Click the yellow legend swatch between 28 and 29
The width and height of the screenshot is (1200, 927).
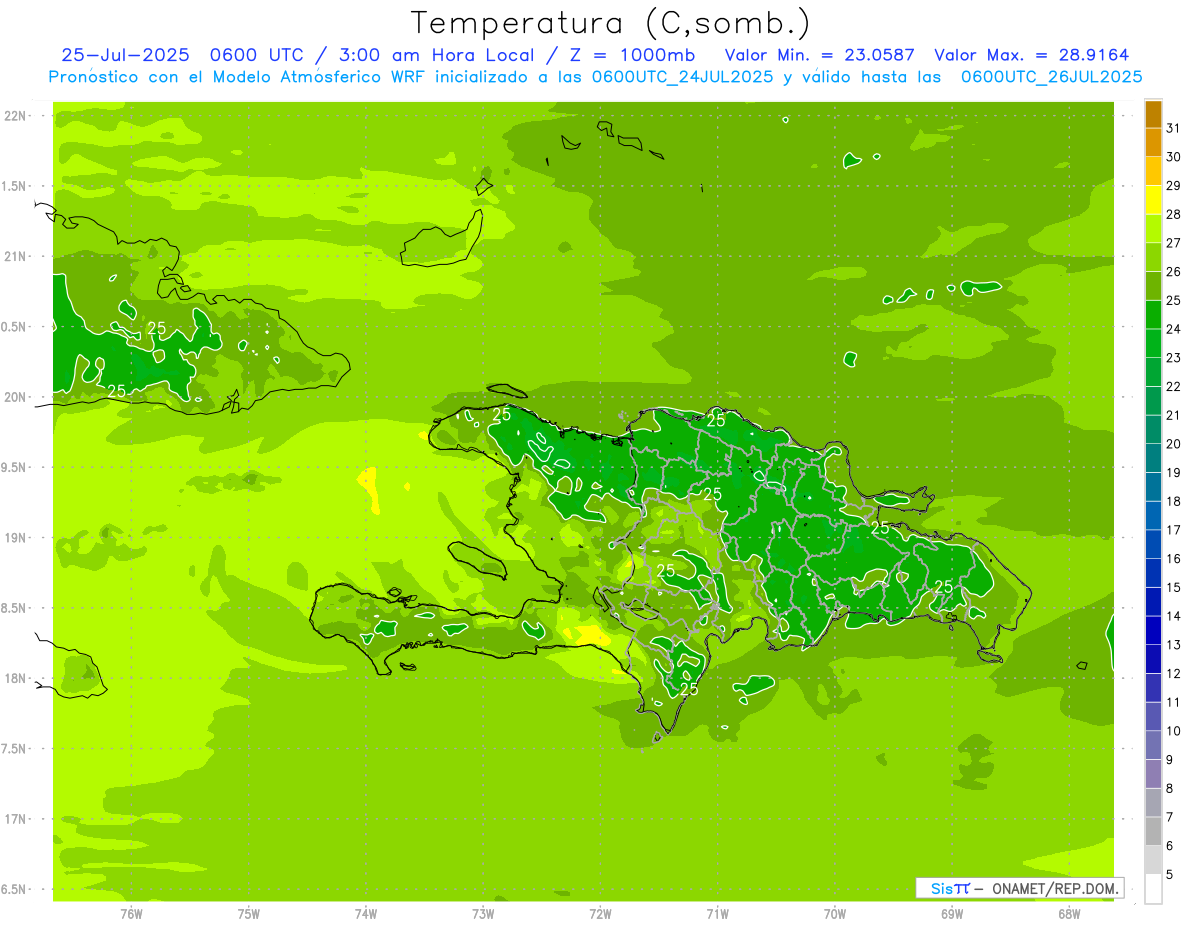[x=1153, y=200]
